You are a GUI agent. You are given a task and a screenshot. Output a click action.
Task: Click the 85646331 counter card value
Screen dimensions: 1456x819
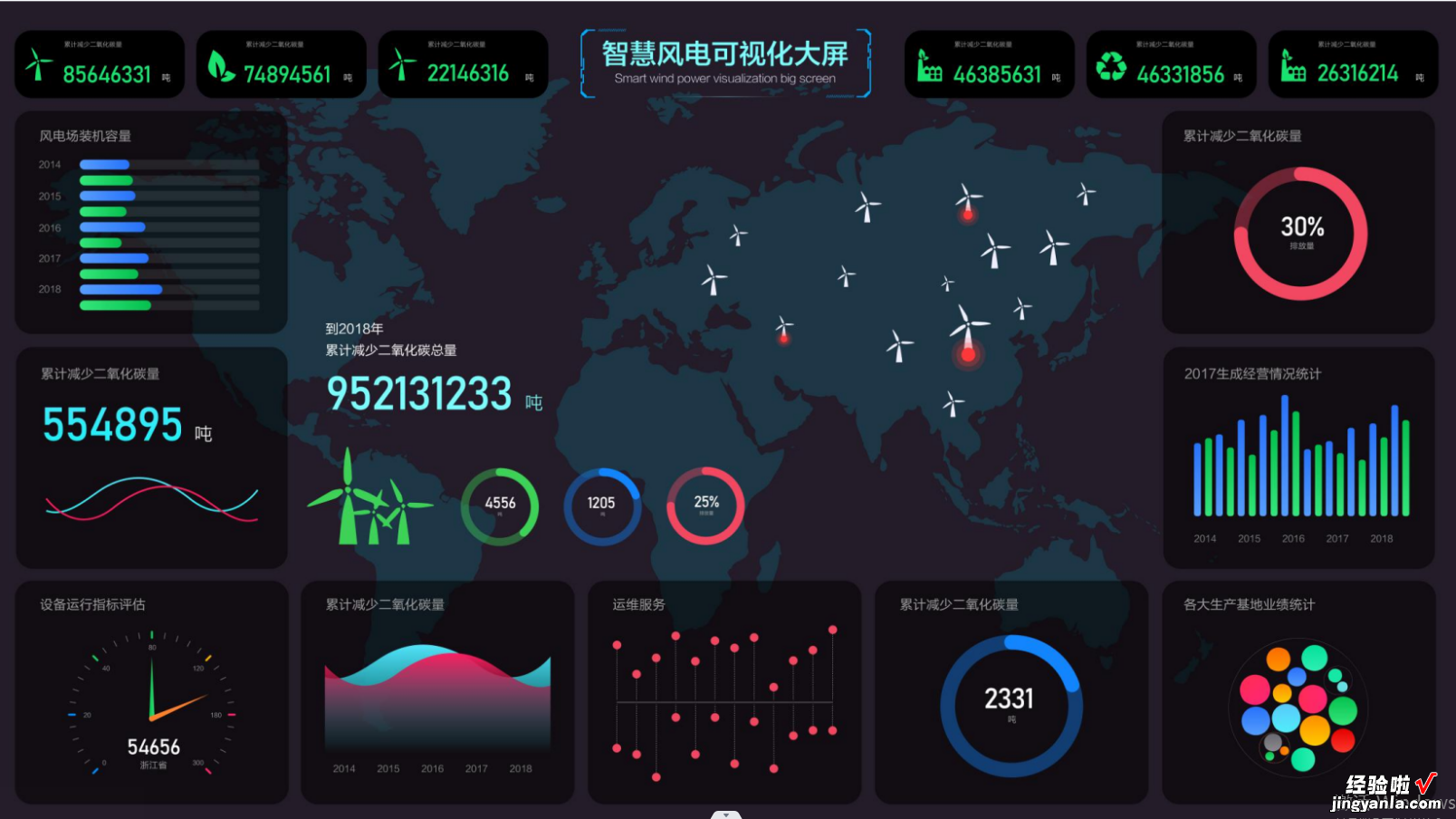pos(107,74)
